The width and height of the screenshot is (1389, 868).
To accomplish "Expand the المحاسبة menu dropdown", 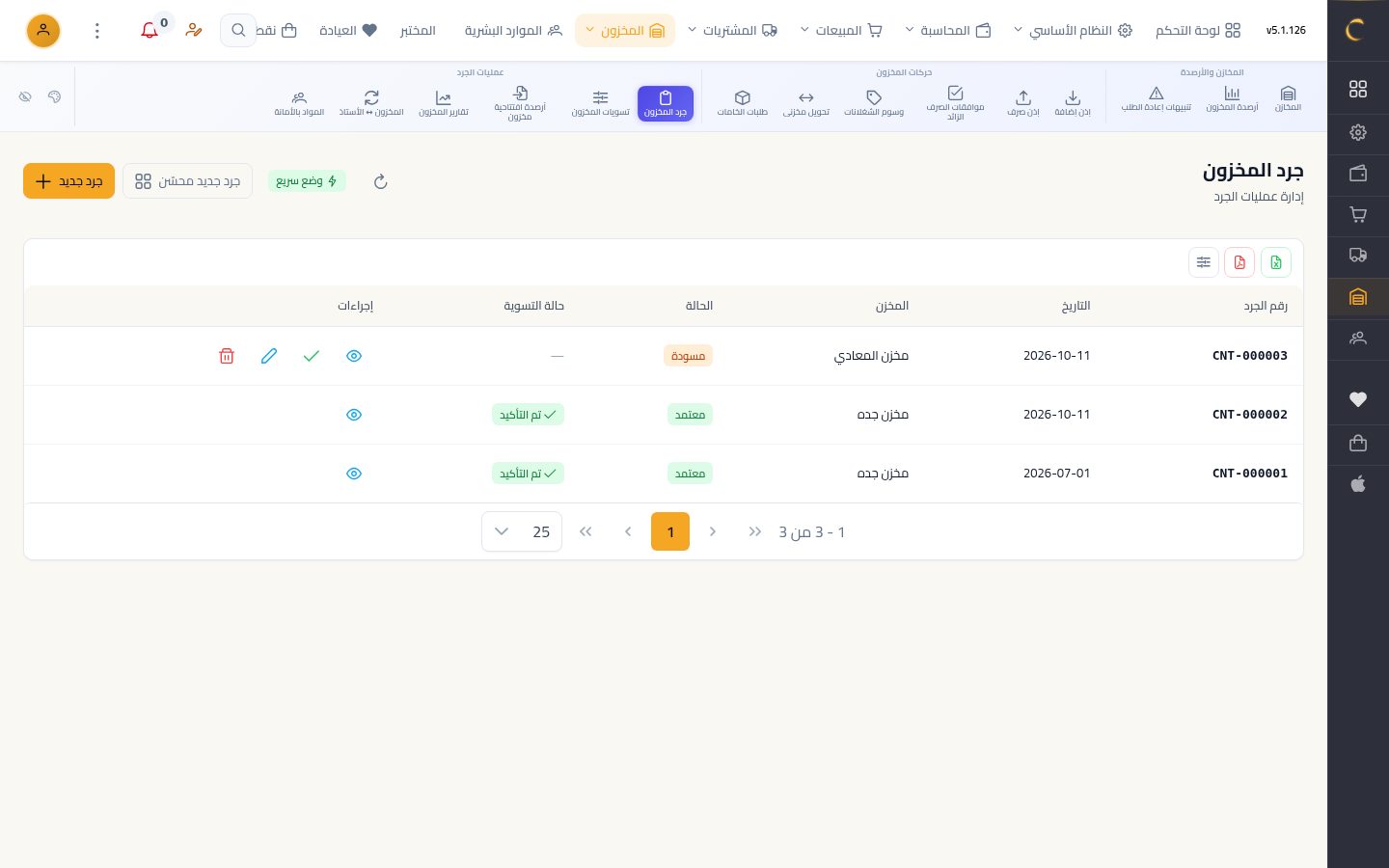I will [x=948, y=31].
